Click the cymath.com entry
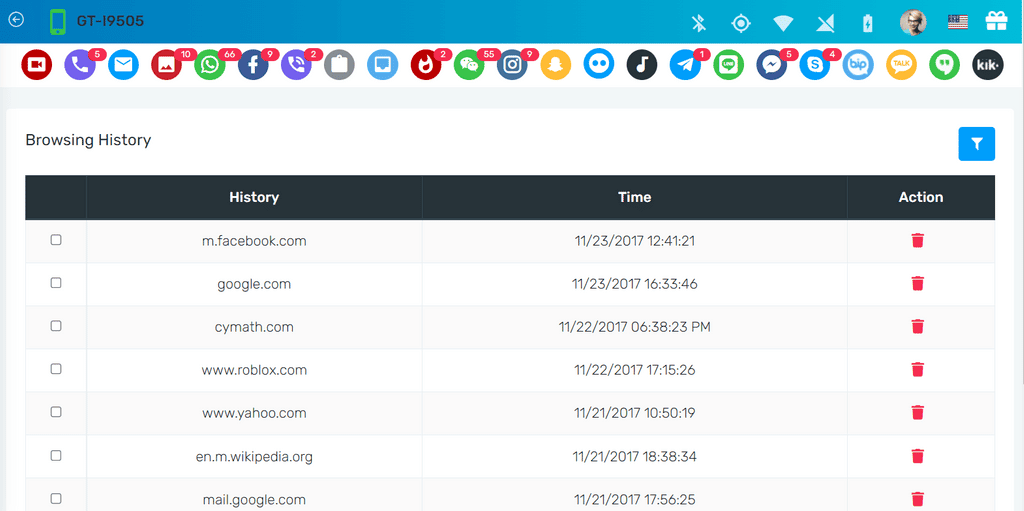The height and width of the screenshot is (511, 1024). (254, 327)
